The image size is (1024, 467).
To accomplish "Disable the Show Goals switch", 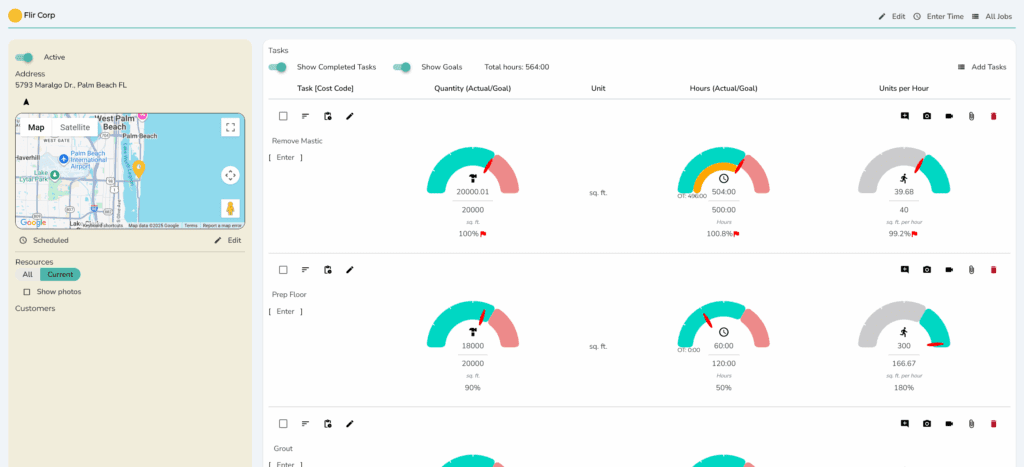I will coord(403,67).
